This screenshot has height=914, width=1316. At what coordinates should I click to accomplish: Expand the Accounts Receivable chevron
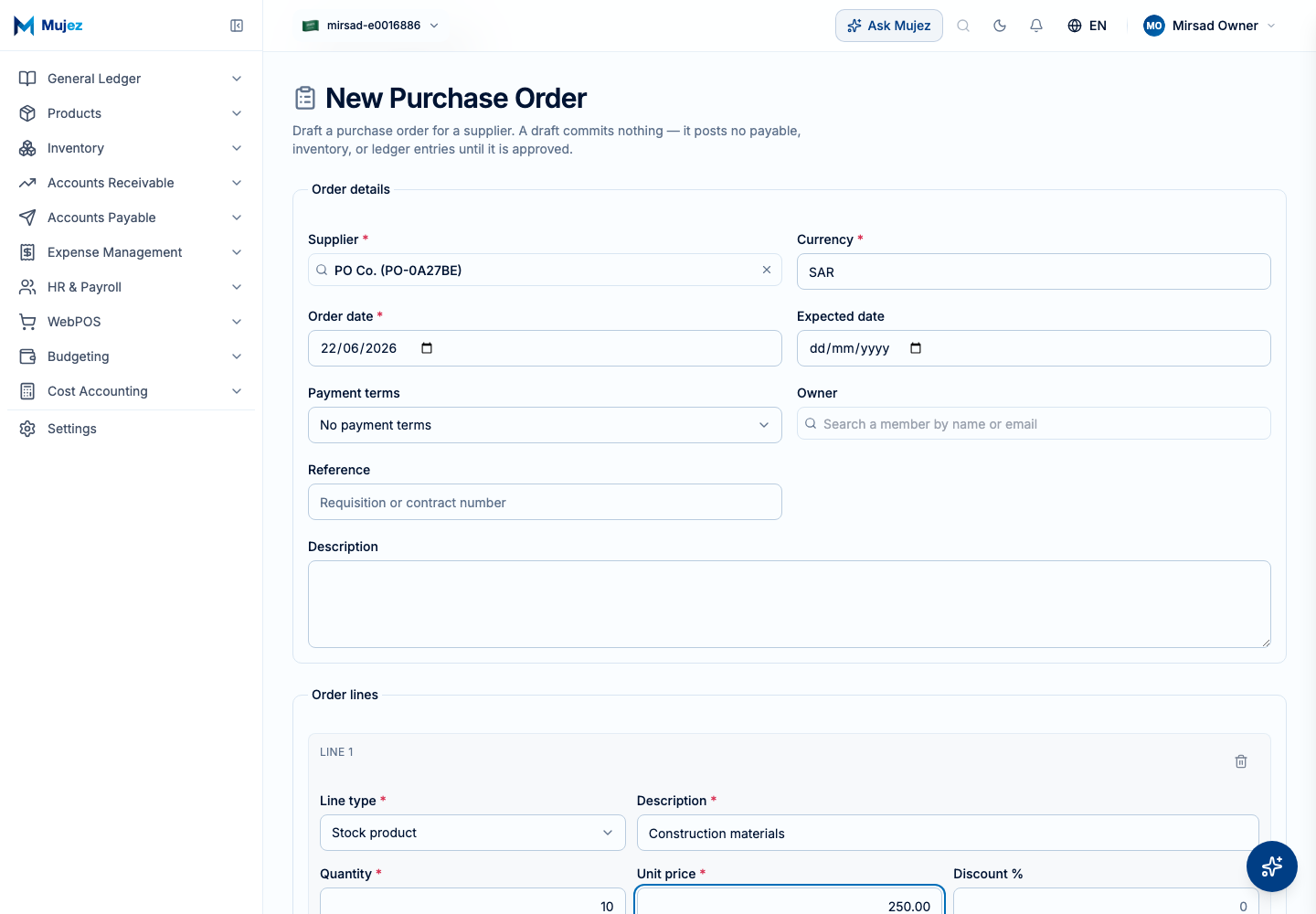point(237,183)
